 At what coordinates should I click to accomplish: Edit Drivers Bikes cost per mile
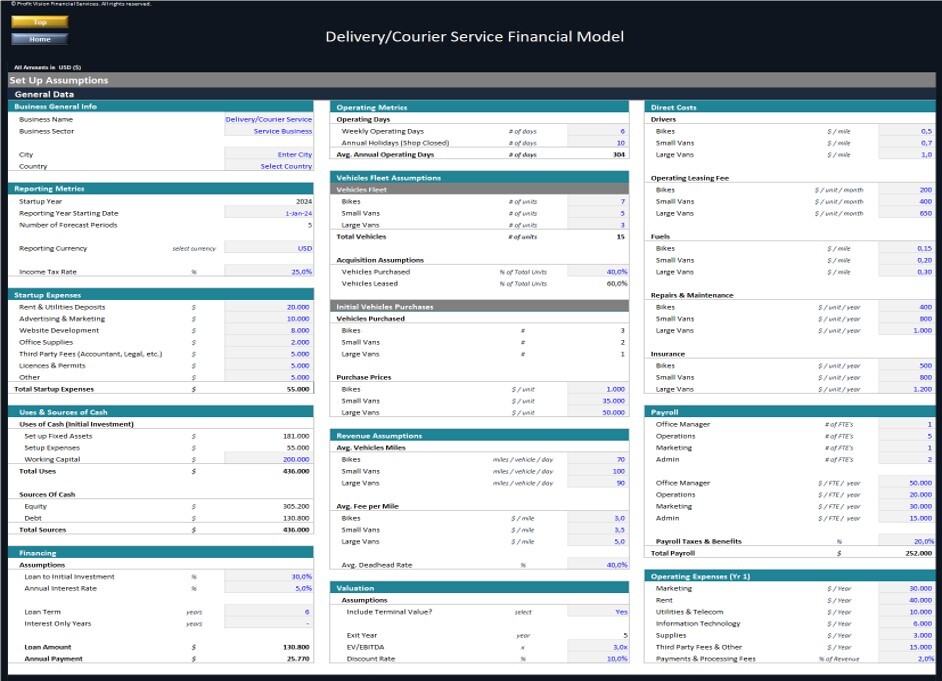[x=906, y=131]
